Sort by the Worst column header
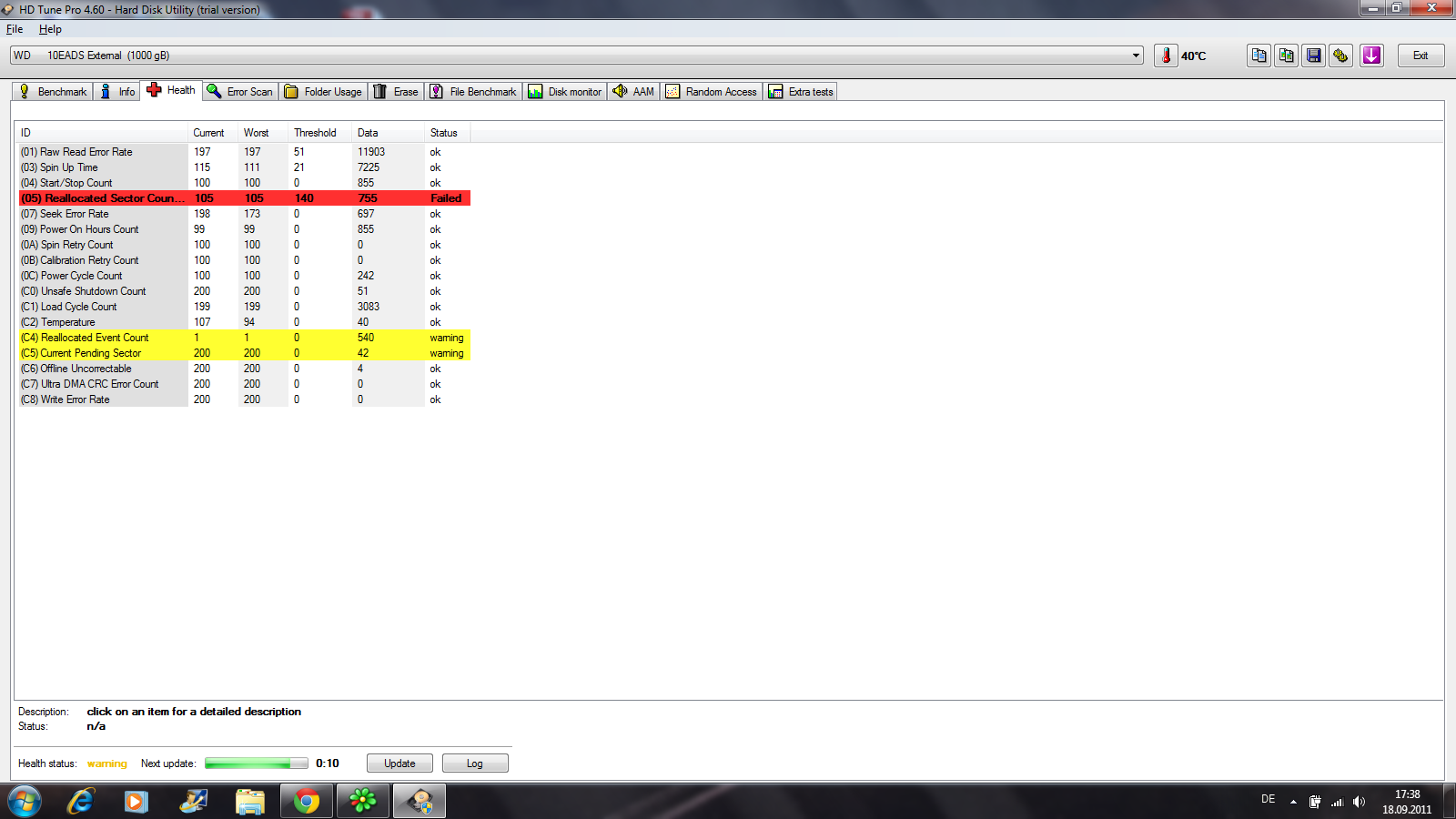 coord(263,133)
